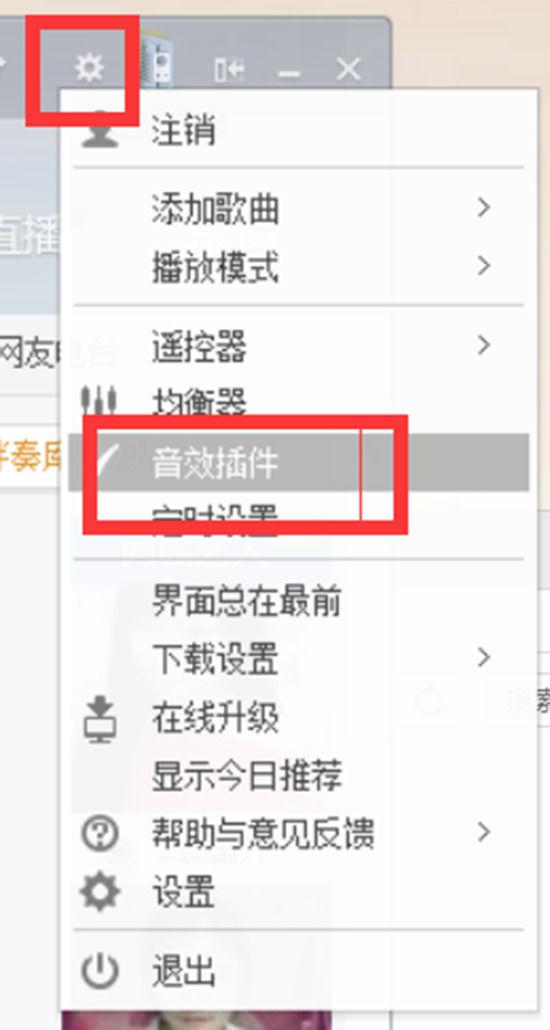Click the question mark help icon
The height and width of the screenshot is (1030, 550).
point(100,834)
